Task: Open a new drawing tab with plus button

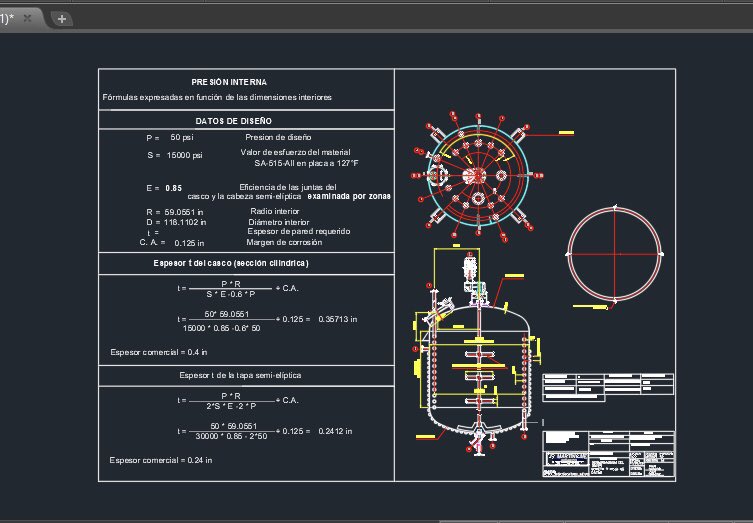Action: coord(61,19)
